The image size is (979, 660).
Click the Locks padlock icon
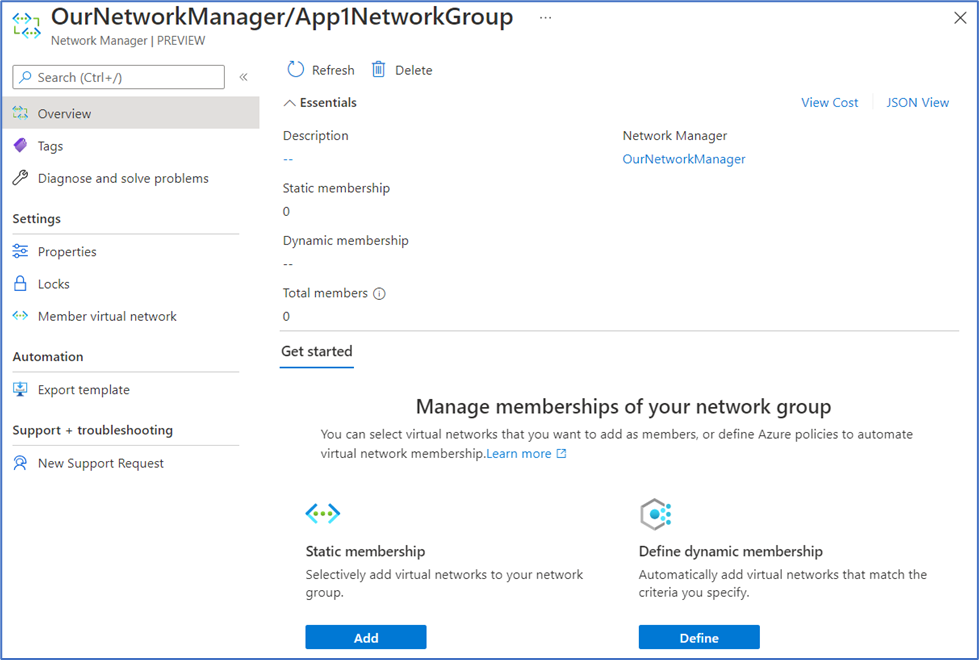point(20,284)
